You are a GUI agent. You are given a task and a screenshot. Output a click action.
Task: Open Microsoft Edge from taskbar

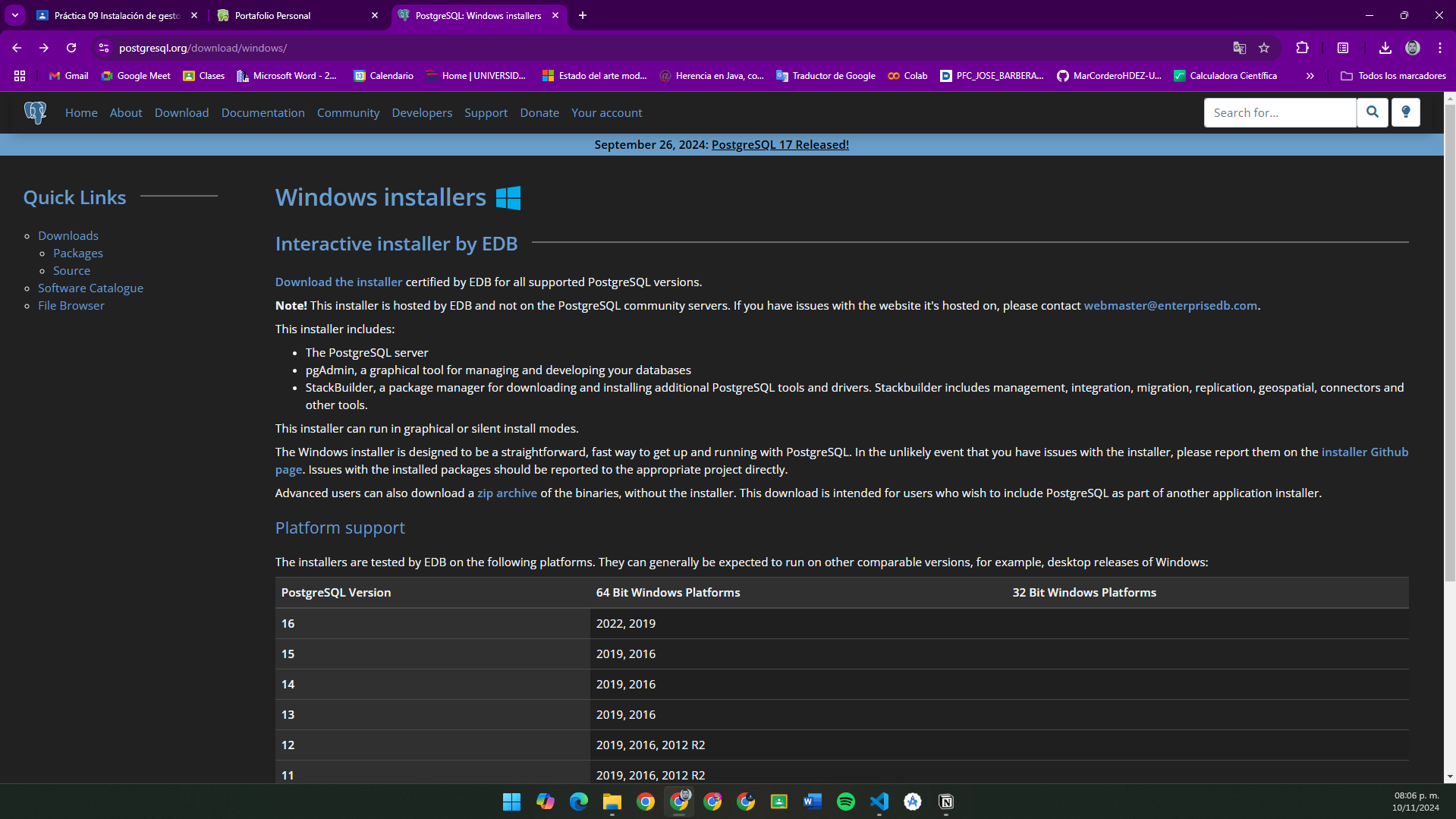click(578, 802)
